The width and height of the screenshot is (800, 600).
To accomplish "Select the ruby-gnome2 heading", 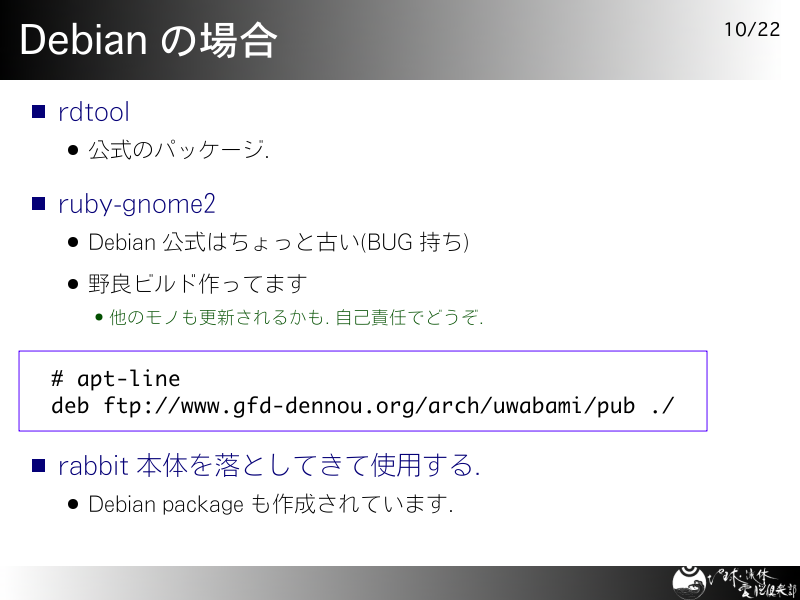I will (137, 204).
